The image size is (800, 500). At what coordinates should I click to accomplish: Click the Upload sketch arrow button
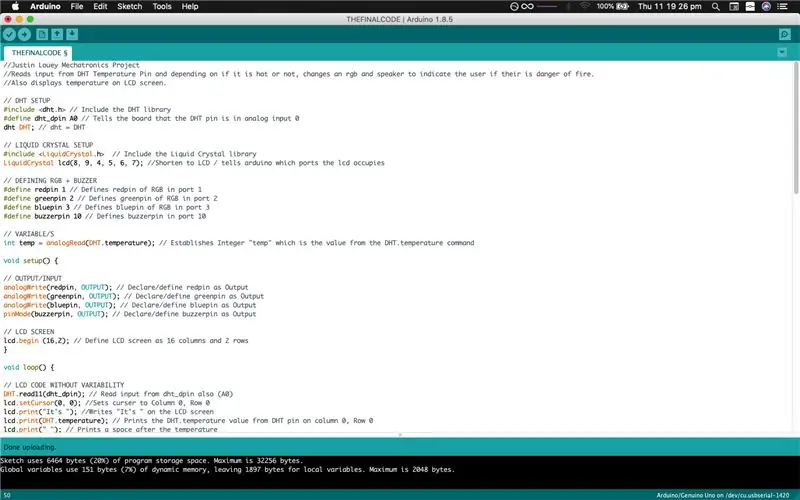[x=24, y=34]
